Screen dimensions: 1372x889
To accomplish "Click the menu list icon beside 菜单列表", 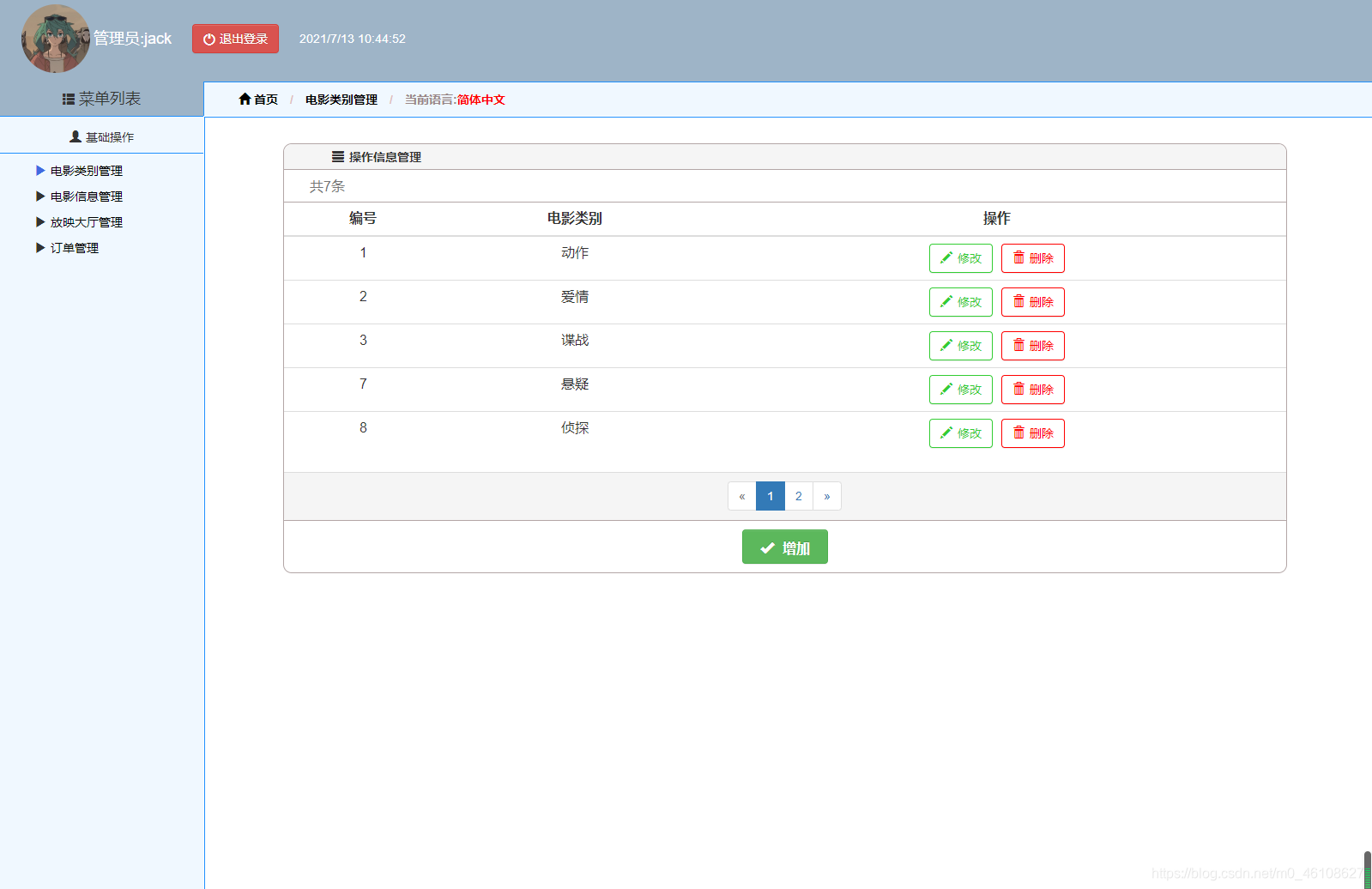I will click(x=69, y=100).
